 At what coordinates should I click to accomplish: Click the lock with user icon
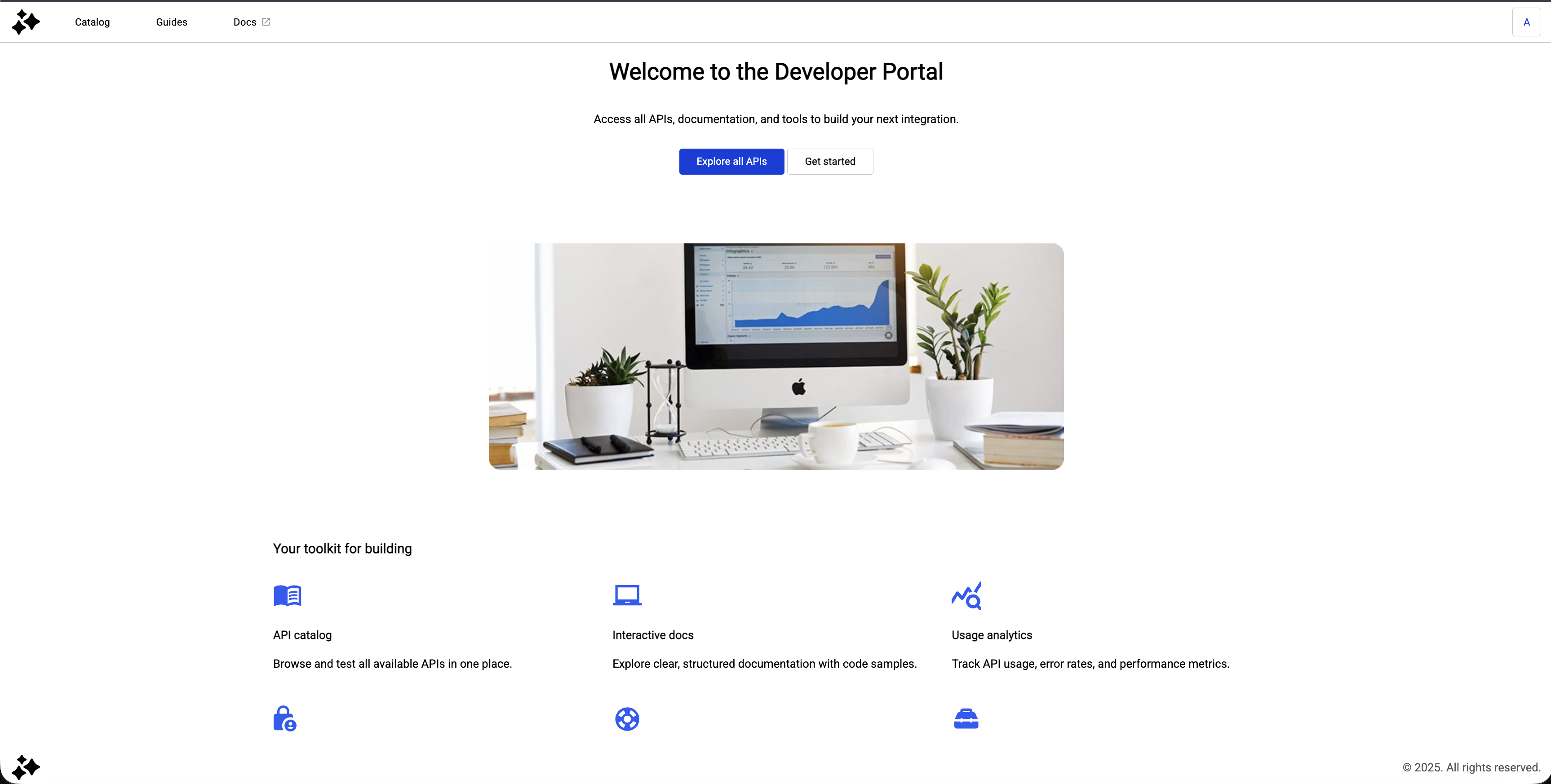[285, 718]
